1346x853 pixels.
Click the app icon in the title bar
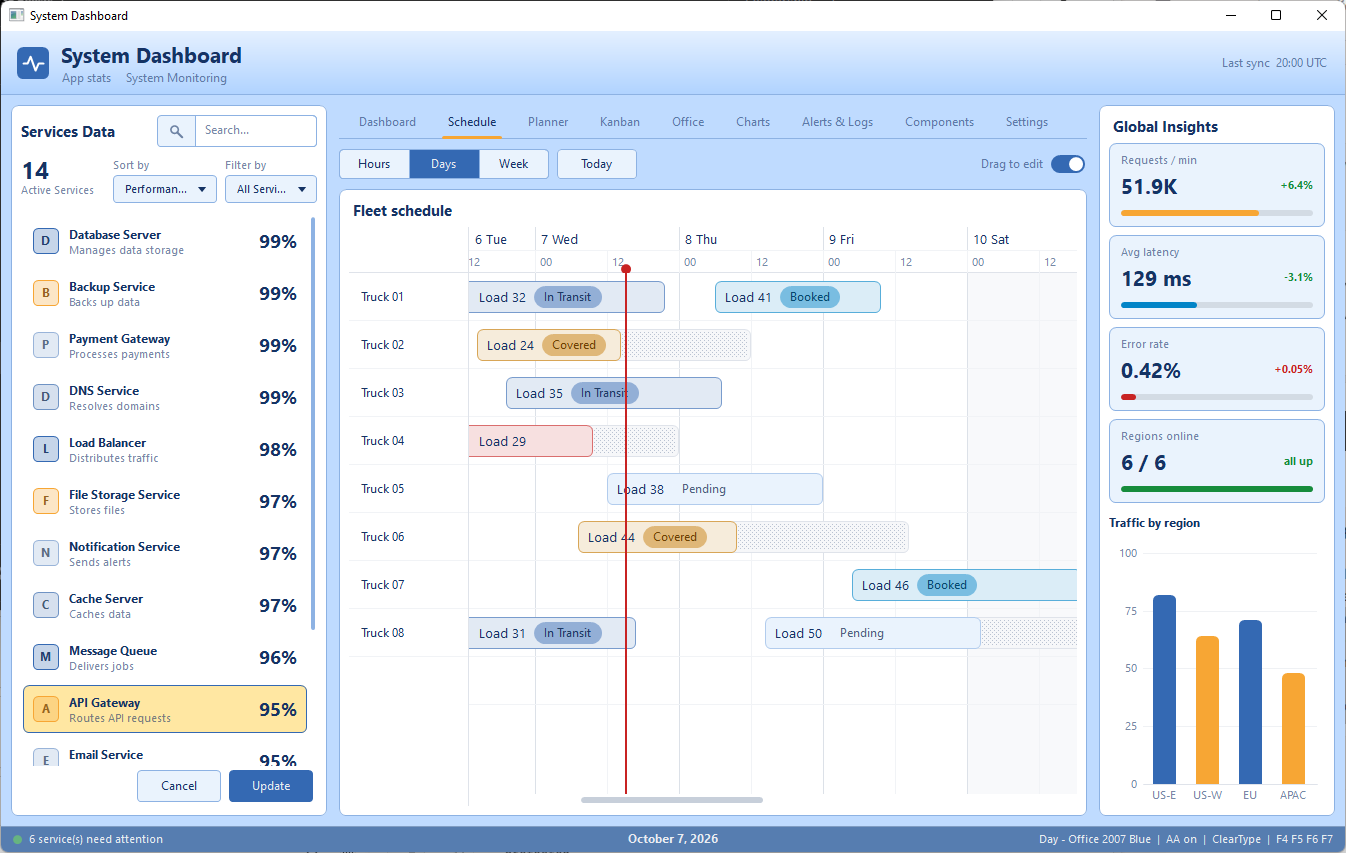tap(16, 15)
